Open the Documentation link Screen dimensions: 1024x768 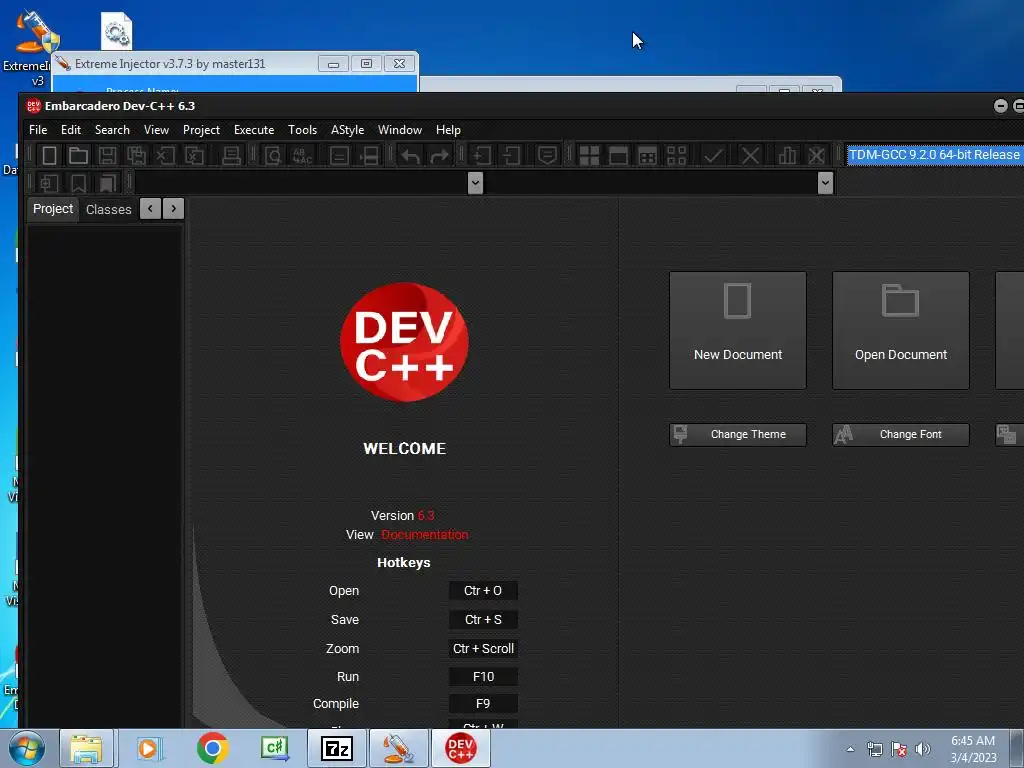(424, 535)
